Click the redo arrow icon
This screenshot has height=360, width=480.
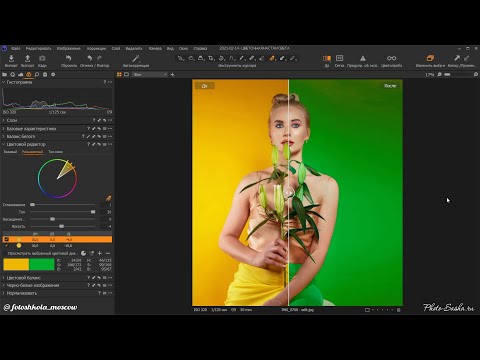click(100, 58)
